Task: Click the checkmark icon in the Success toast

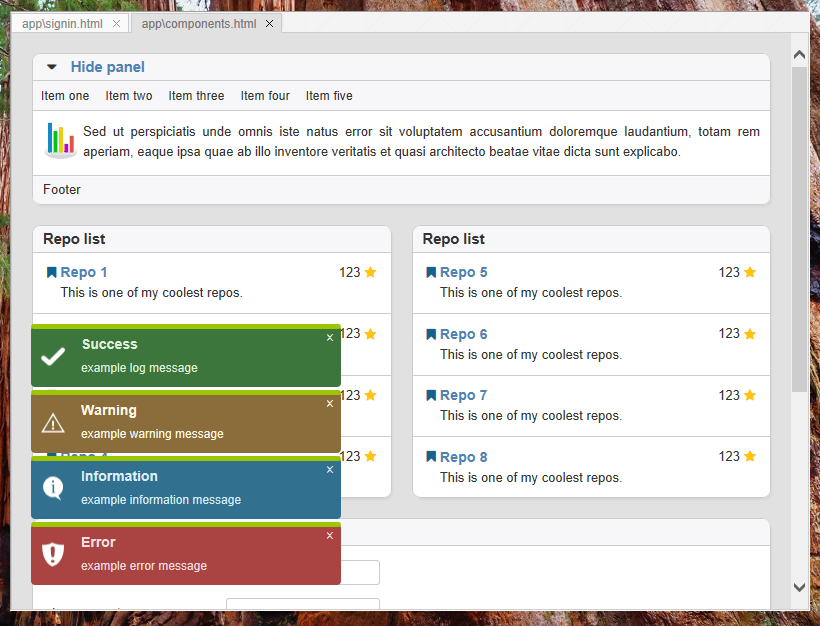Action: 52,355
